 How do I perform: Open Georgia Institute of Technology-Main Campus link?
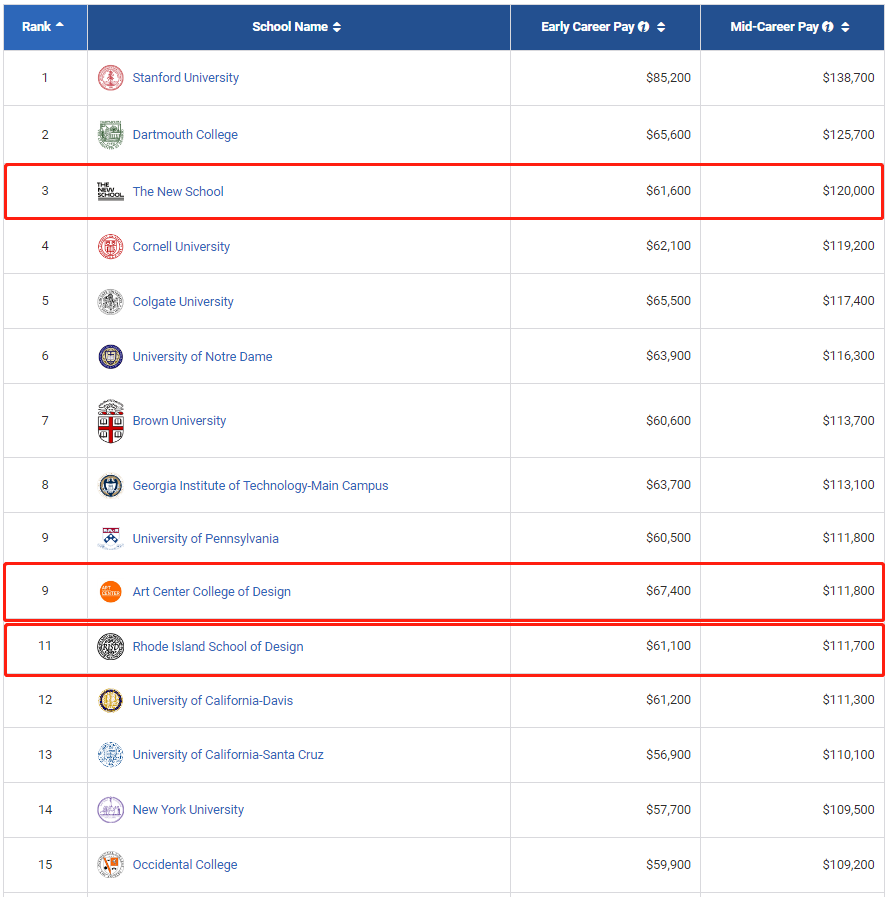260,486
